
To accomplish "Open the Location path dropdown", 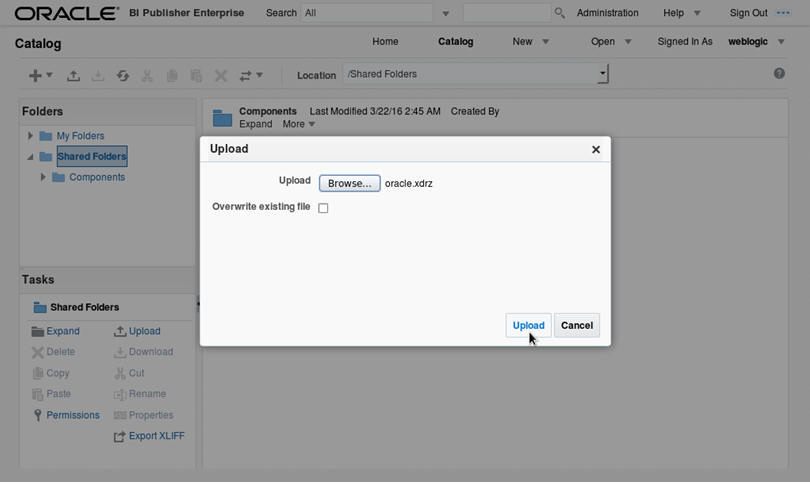I will tap(602, 74).
